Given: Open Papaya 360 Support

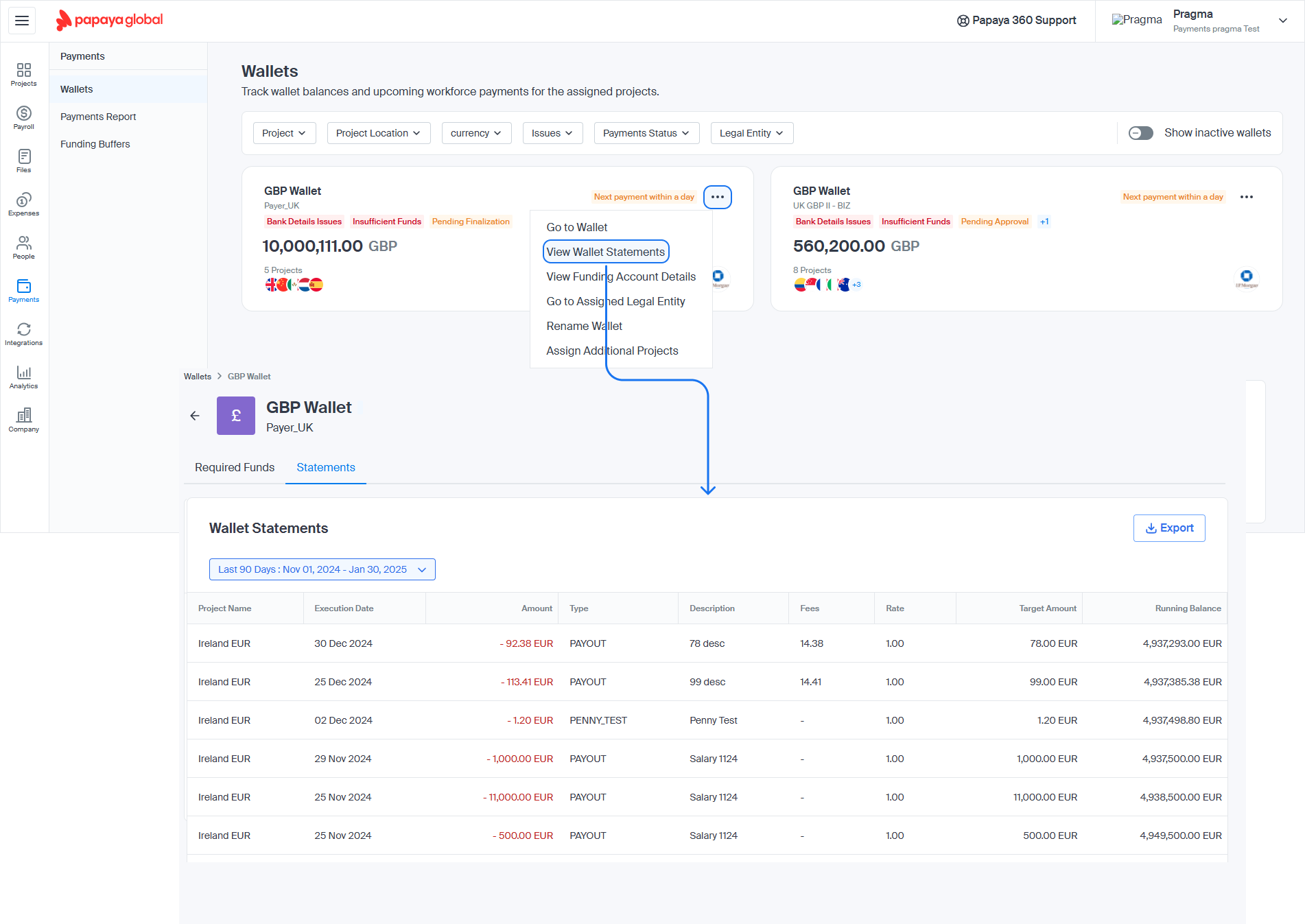Looking at the screenshot, I should click(1016, 21).
